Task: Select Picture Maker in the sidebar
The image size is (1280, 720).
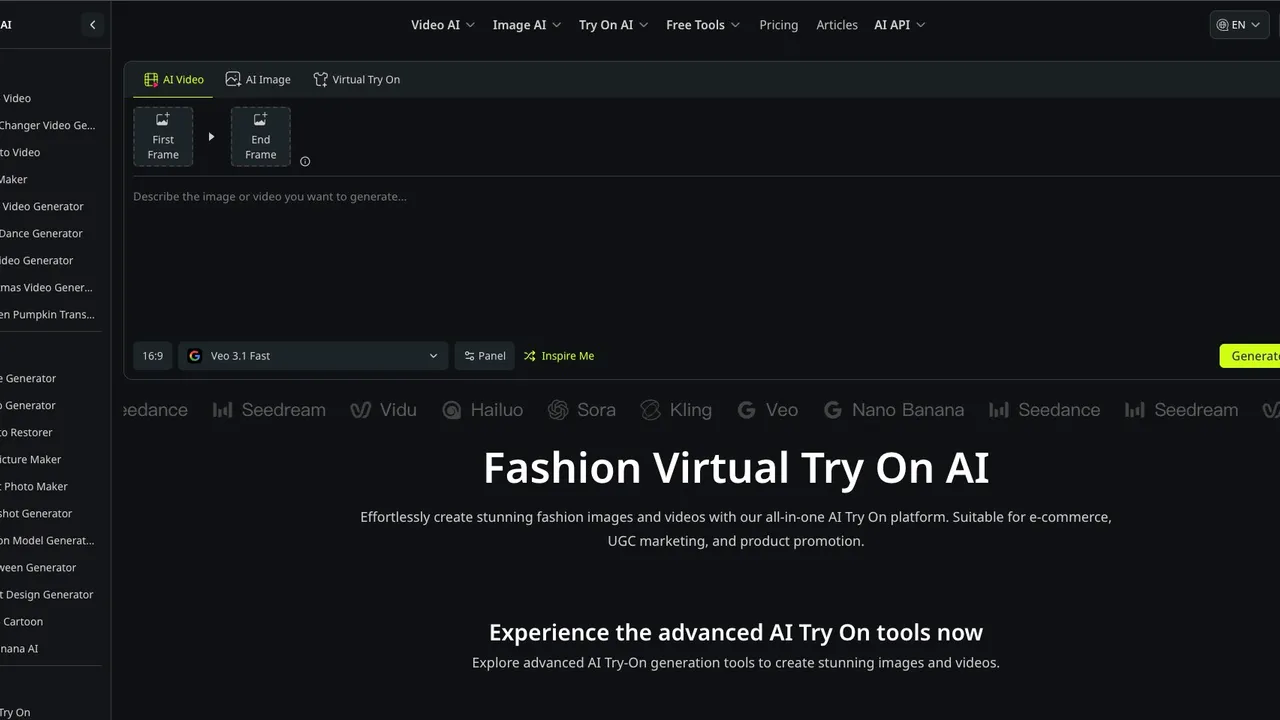Action: [32, 459]
